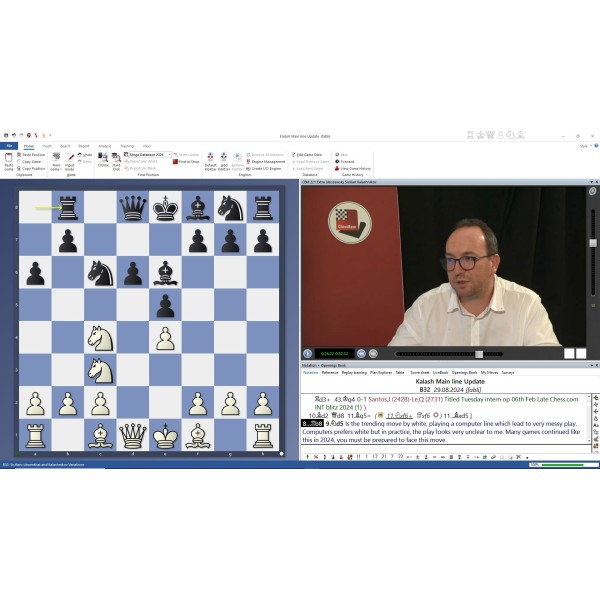Click the black bishop on e6

click(x=165, y=273)
